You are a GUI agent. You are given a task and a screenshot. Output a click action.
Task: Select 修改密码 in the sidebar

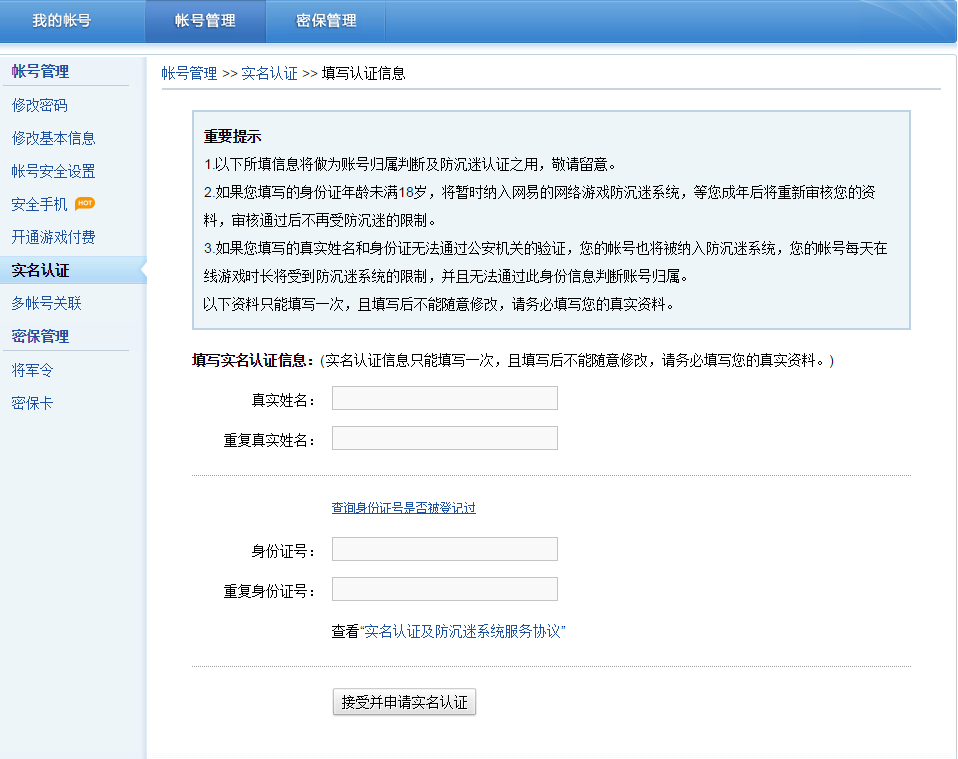(x=40, y=105)
